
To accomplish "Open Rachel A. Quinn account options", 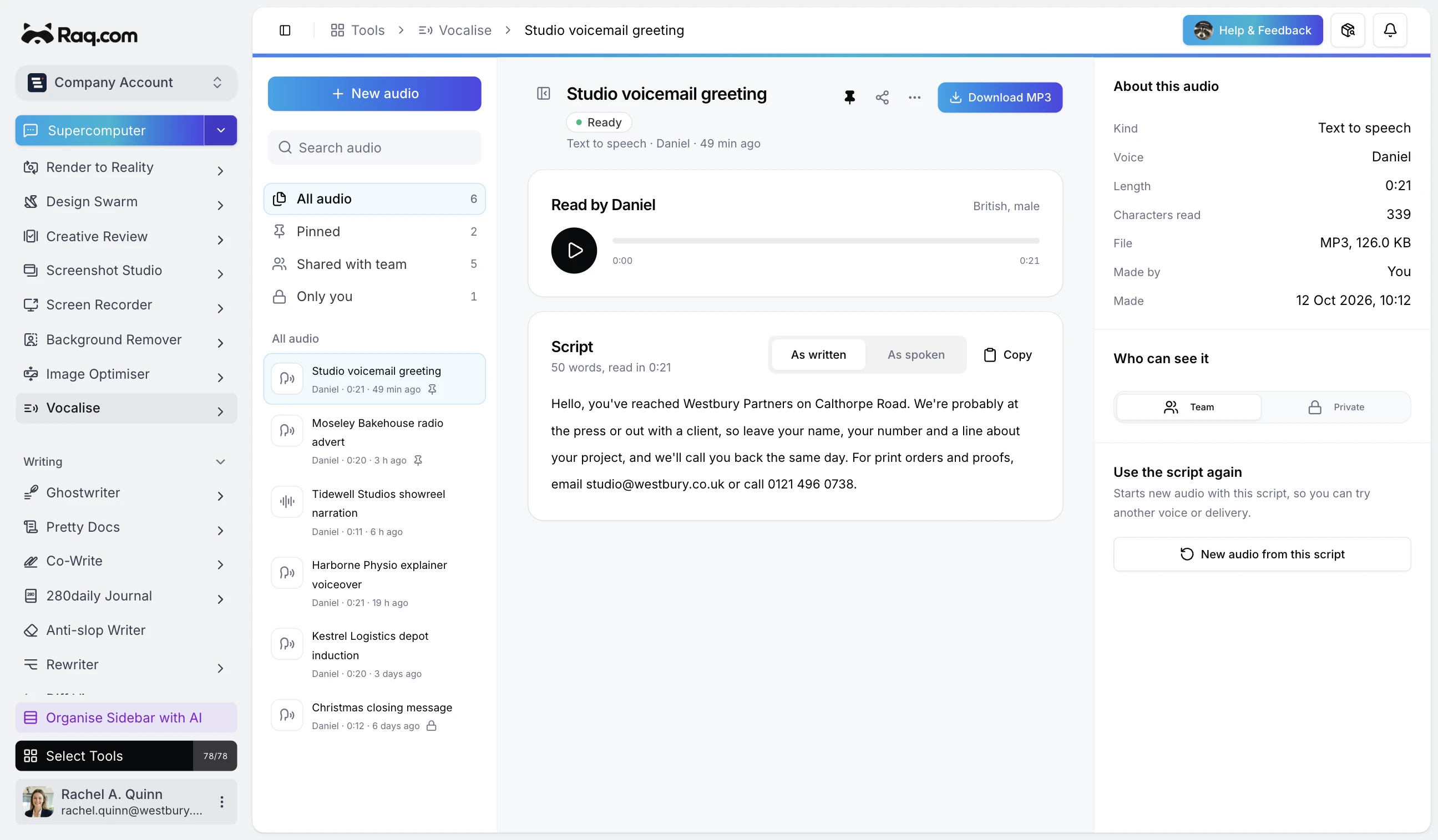I will point(221,802).
